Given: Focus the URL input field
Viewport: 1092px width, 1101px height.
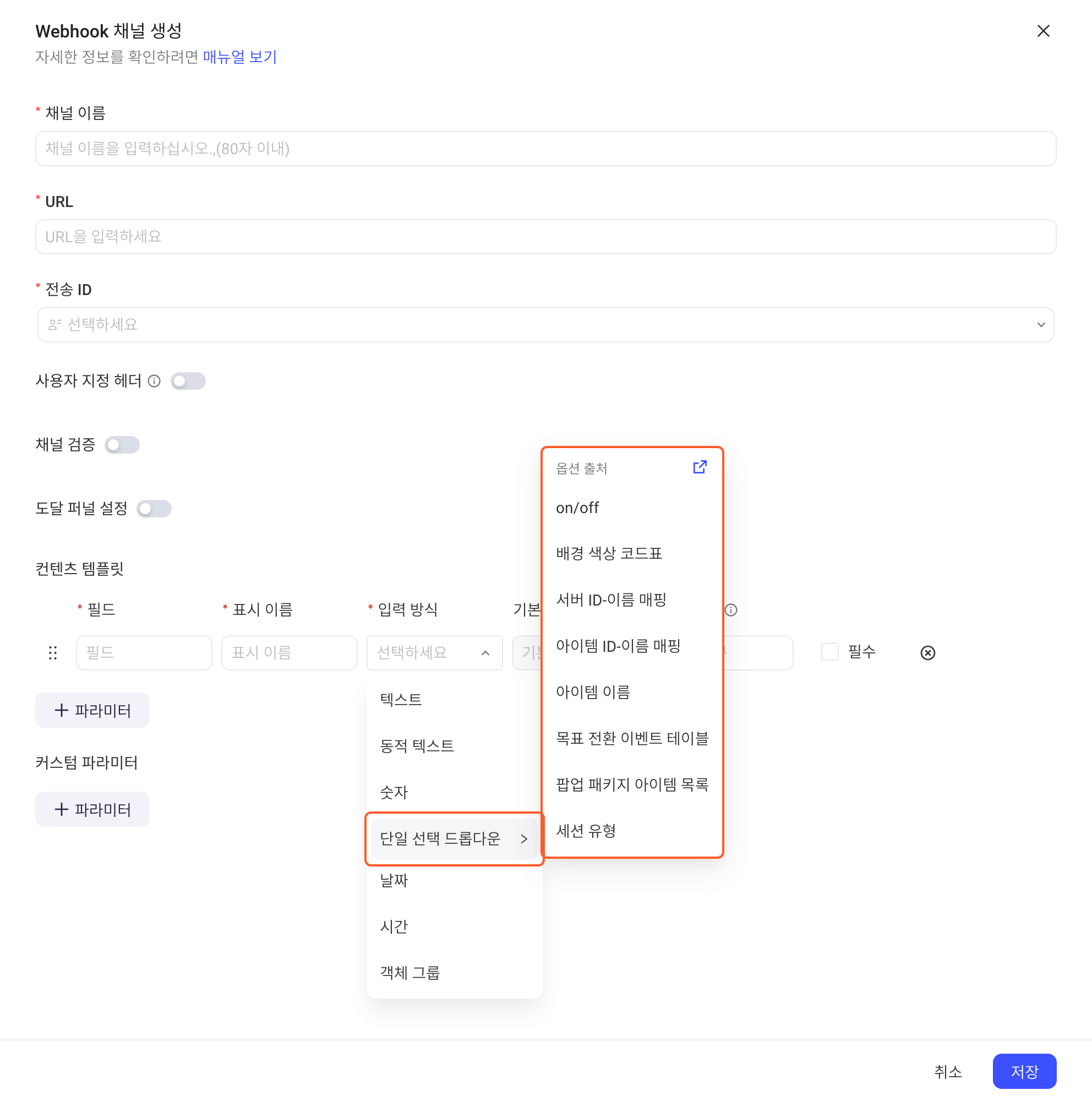Looking at the screenshot, I should (545, 237).
